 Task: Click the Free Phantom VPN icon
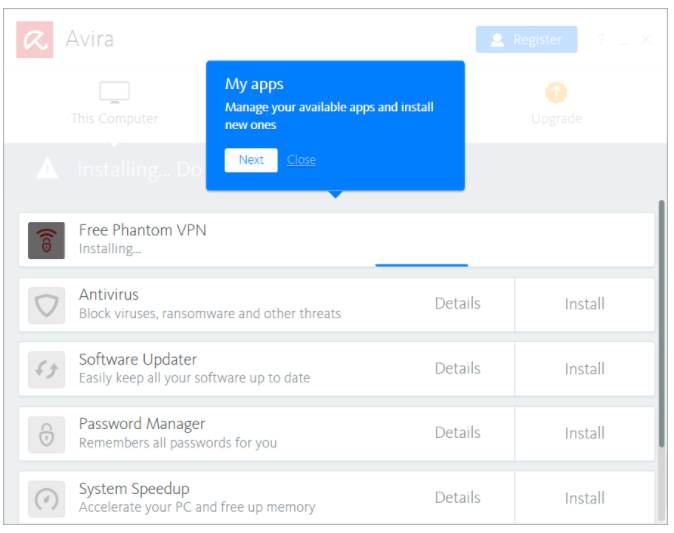click(46, 240)
